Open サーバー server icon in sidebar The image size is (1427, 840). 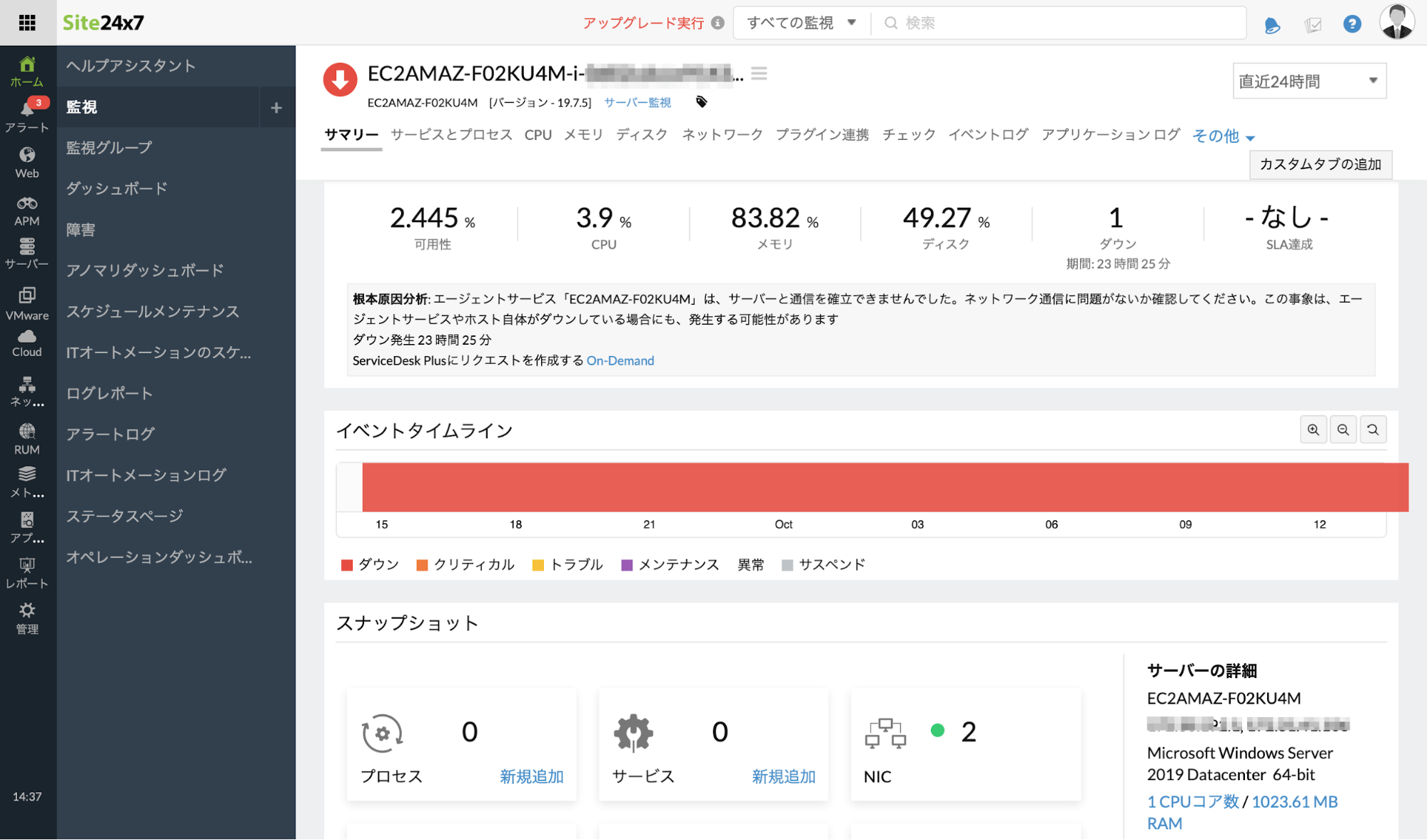coord(27,246)
